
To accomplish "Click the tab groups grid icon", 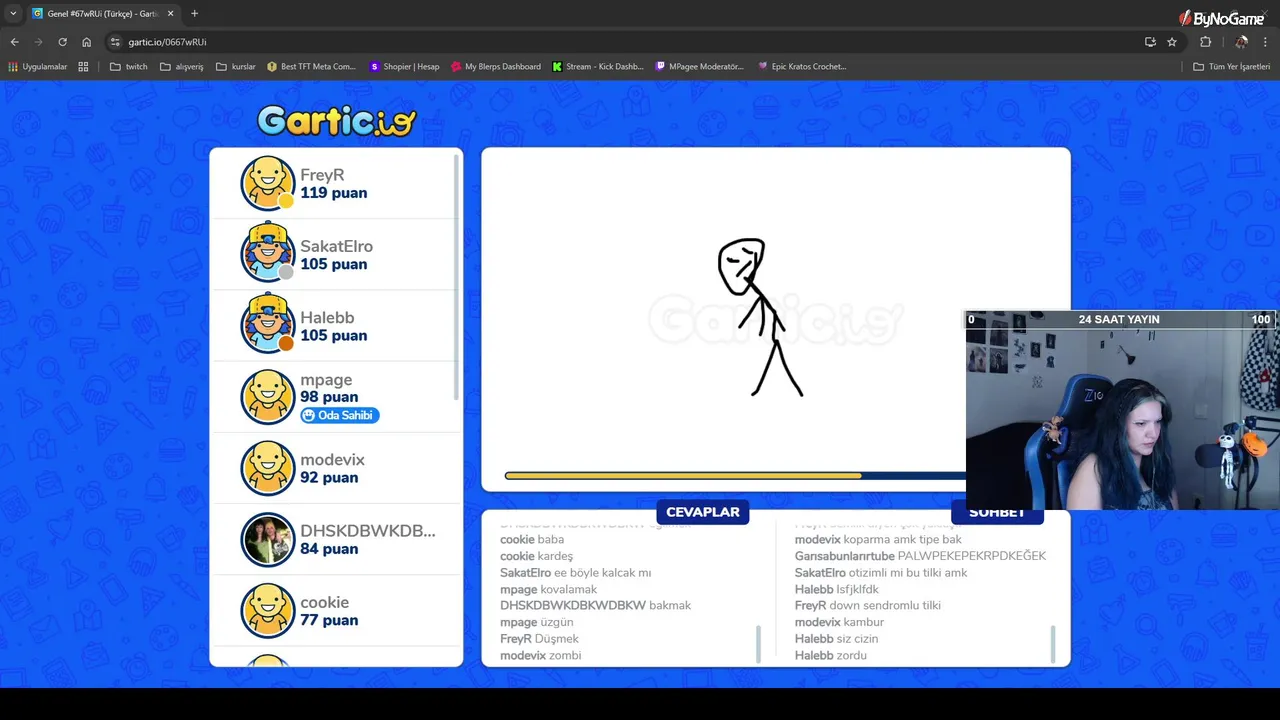I will coord(83,67).
